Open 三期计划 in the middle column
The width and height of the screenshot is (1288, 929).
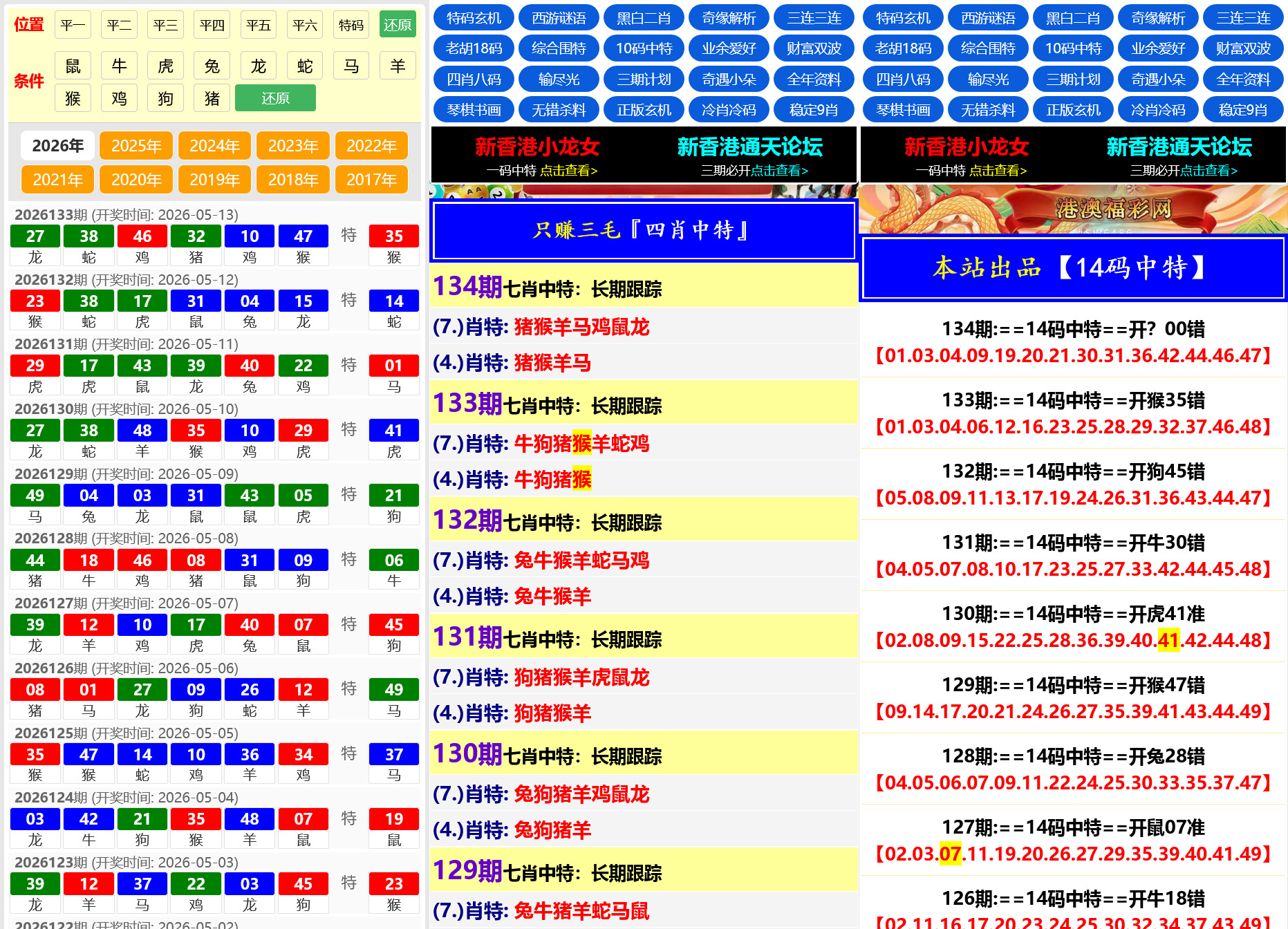(x=644, y=79)
